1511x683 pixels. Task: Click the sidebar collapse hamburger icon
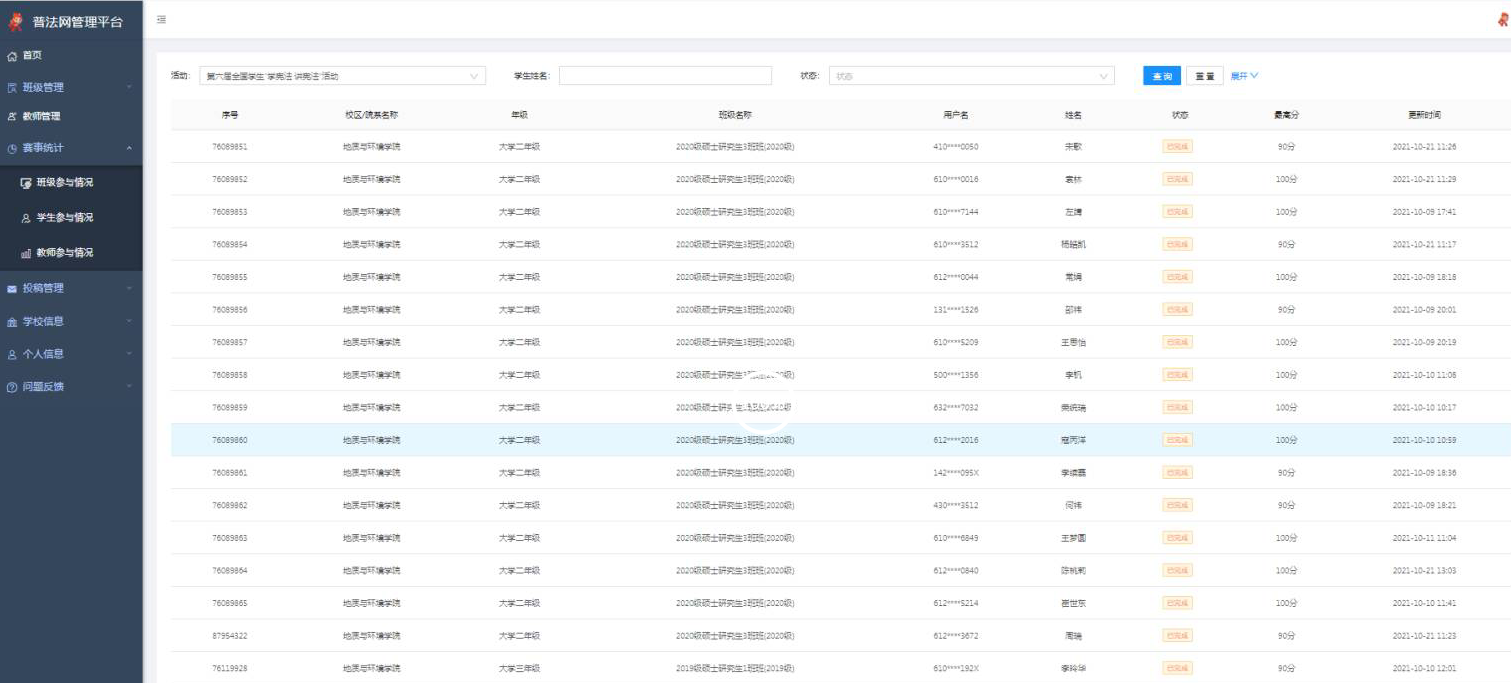point(161,20)
